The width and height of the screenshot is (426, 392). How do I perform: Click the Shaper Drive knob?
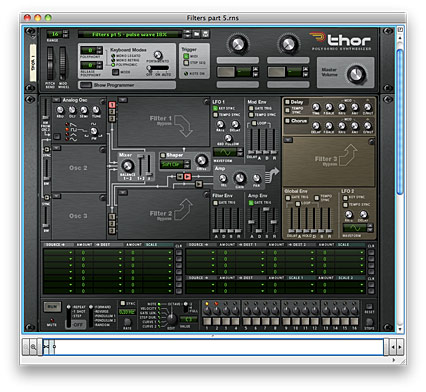201,161
